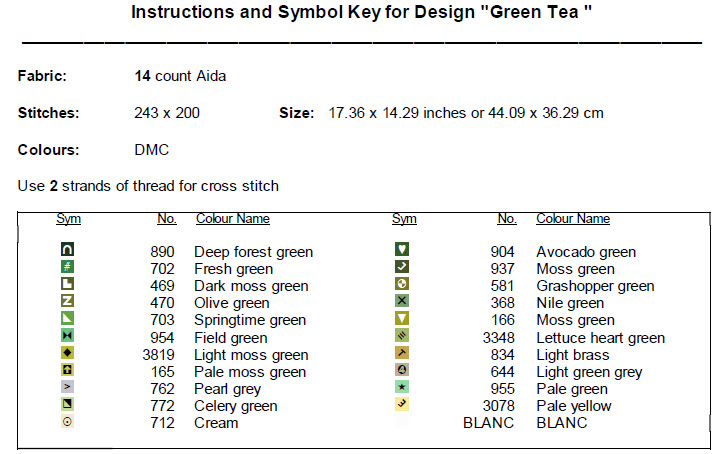This screenshot has height=454, width=725.
Task: Pick the Pale yellow 3078 colour swatch
Action: pos(403,404)
